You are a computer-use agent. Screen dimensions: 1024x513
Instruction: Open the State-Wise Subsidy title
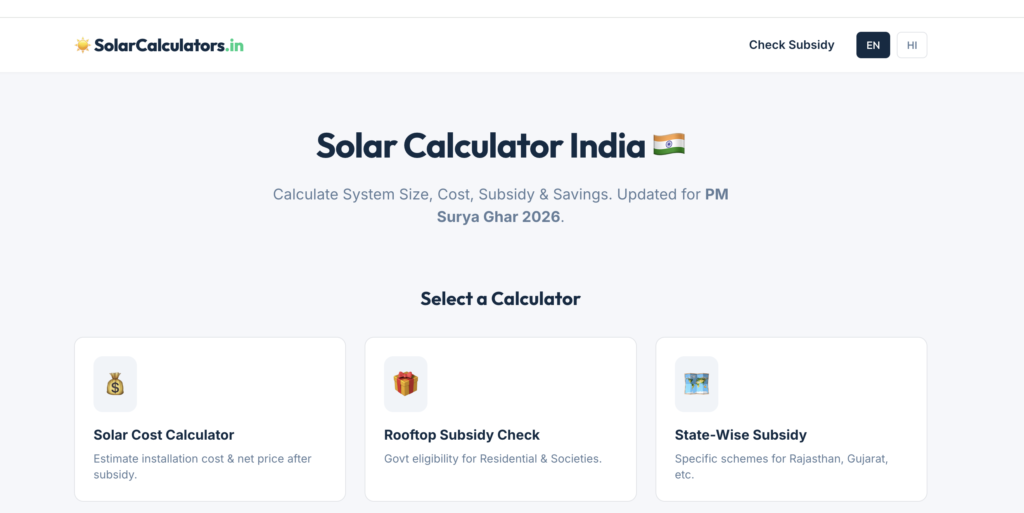coord(740,435)
